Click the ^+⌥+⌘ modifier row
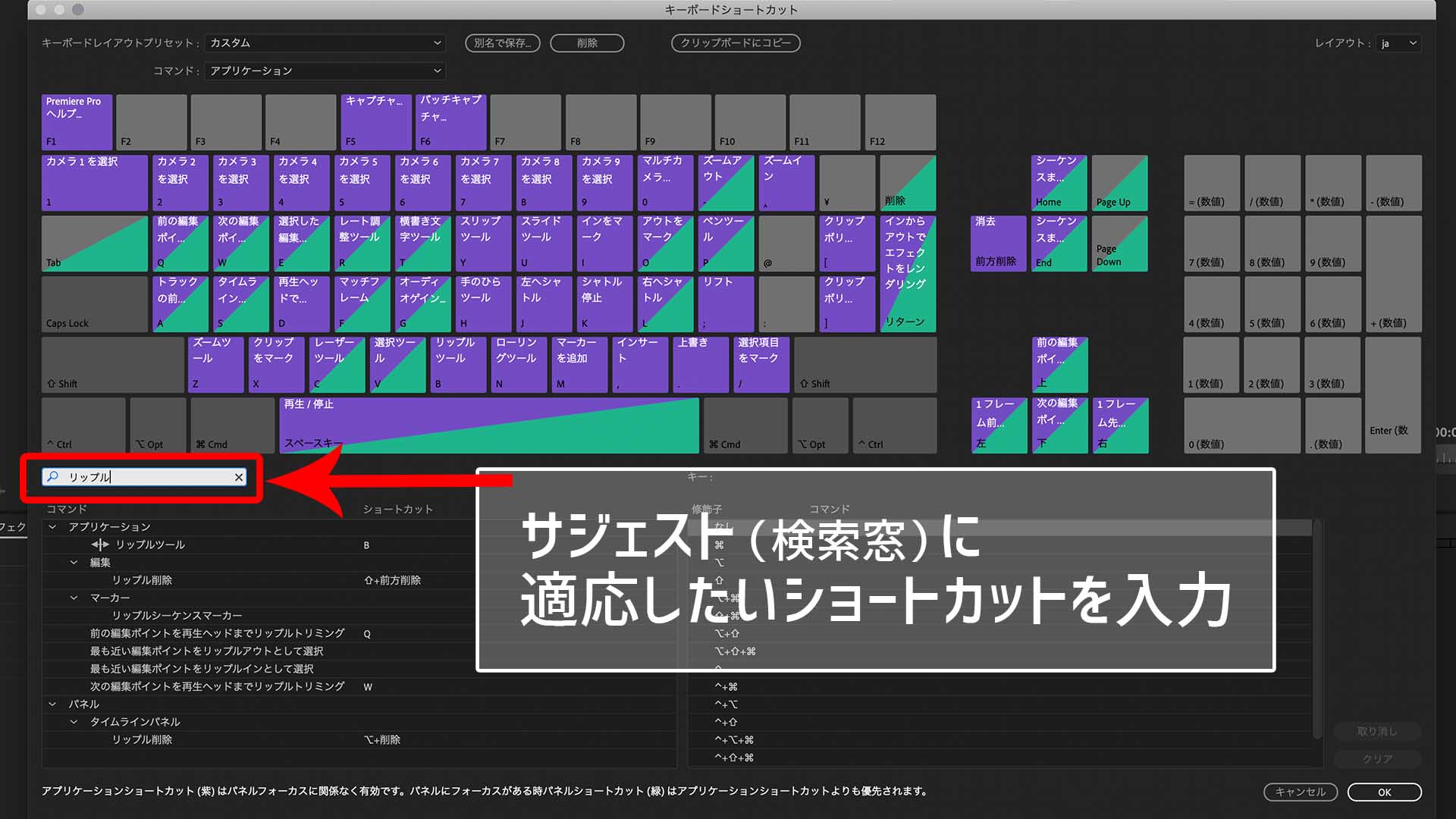1456x819 pixels. click(1001, 739)
